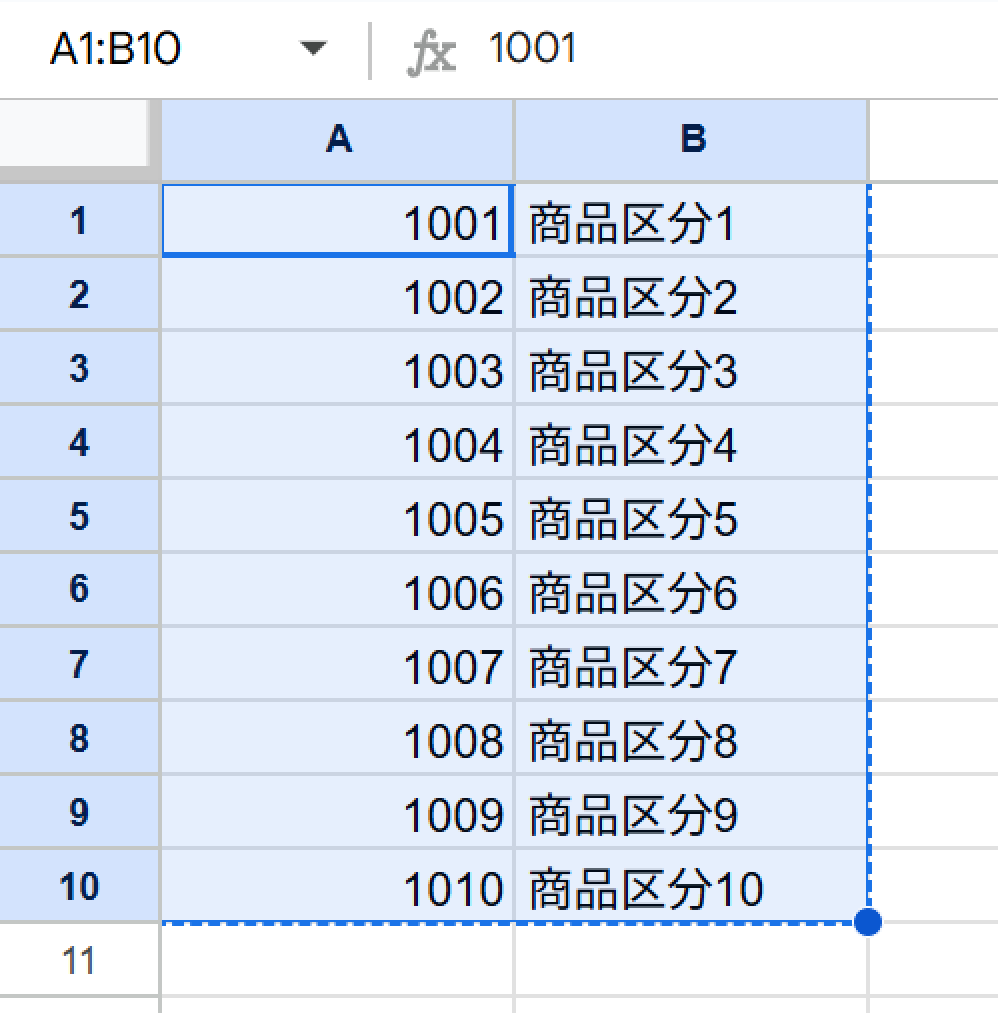Select the cell labeled 商品区分10
The image size is (998, 1013).
pos(690,888)
